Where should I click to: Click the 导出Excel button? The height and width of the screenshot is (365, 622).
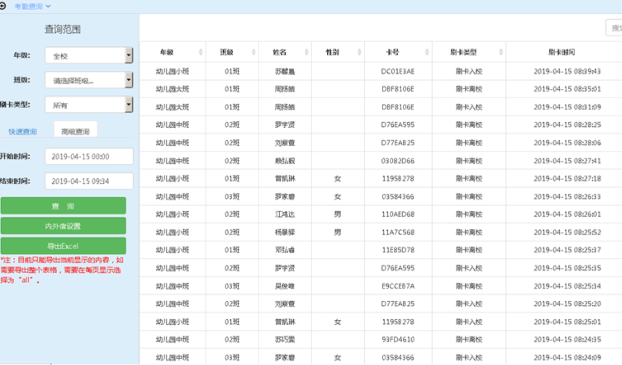click(63, 246)
